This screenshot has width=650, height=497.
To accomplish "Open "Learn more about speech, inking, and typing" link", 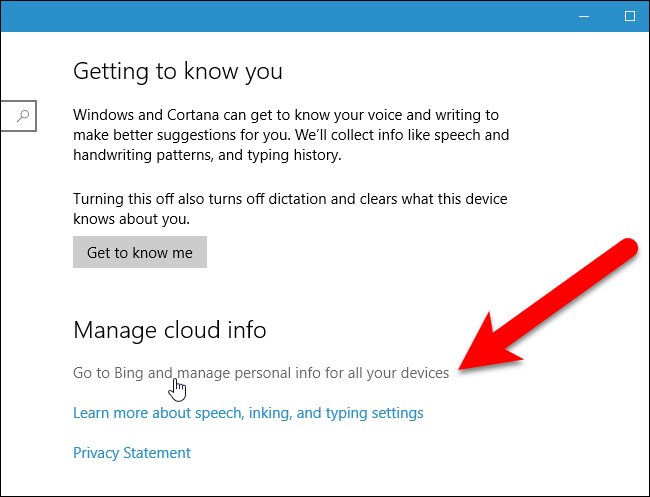I will [x=248, y=413].
